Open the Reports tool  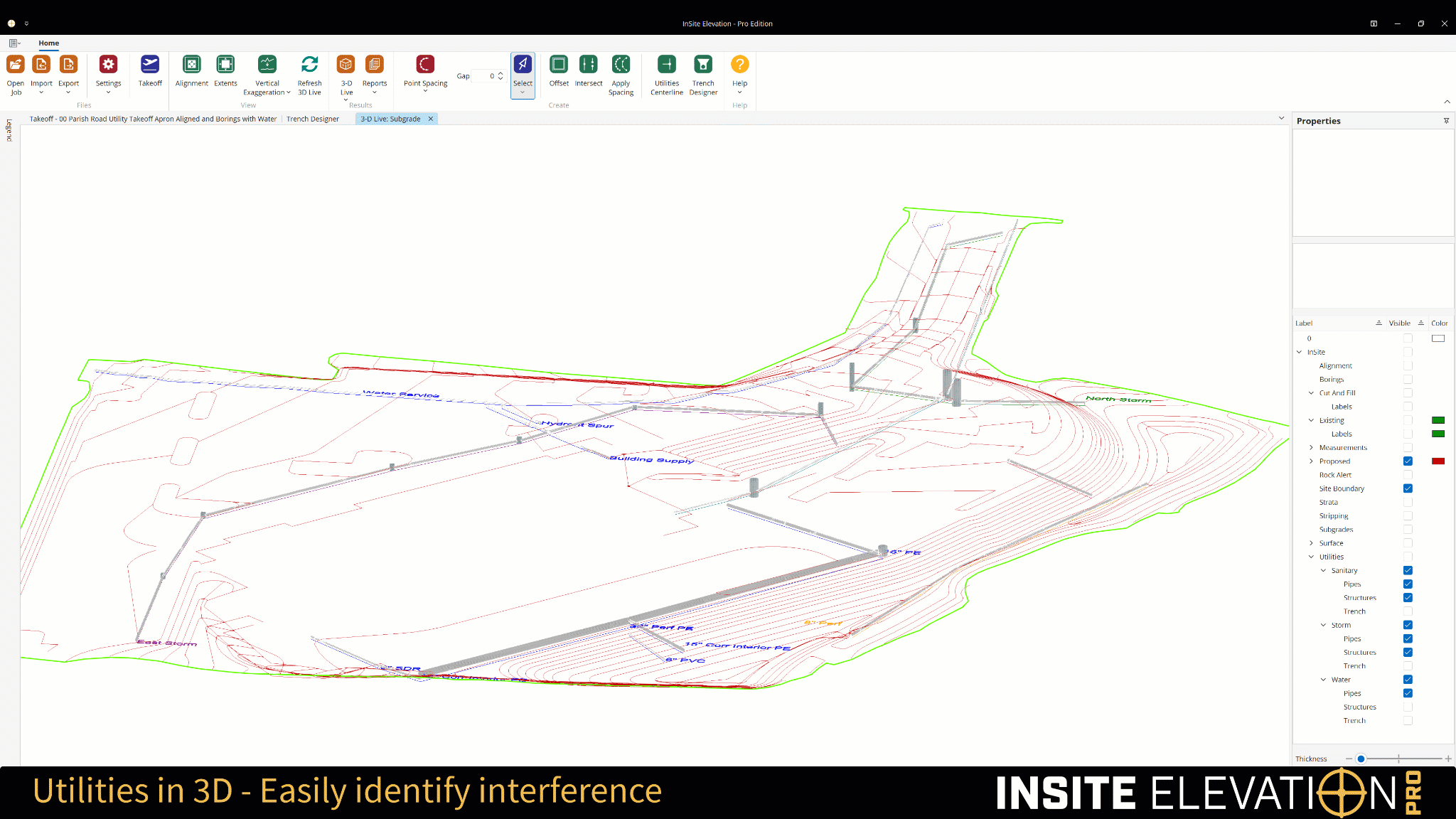(375, 74)
